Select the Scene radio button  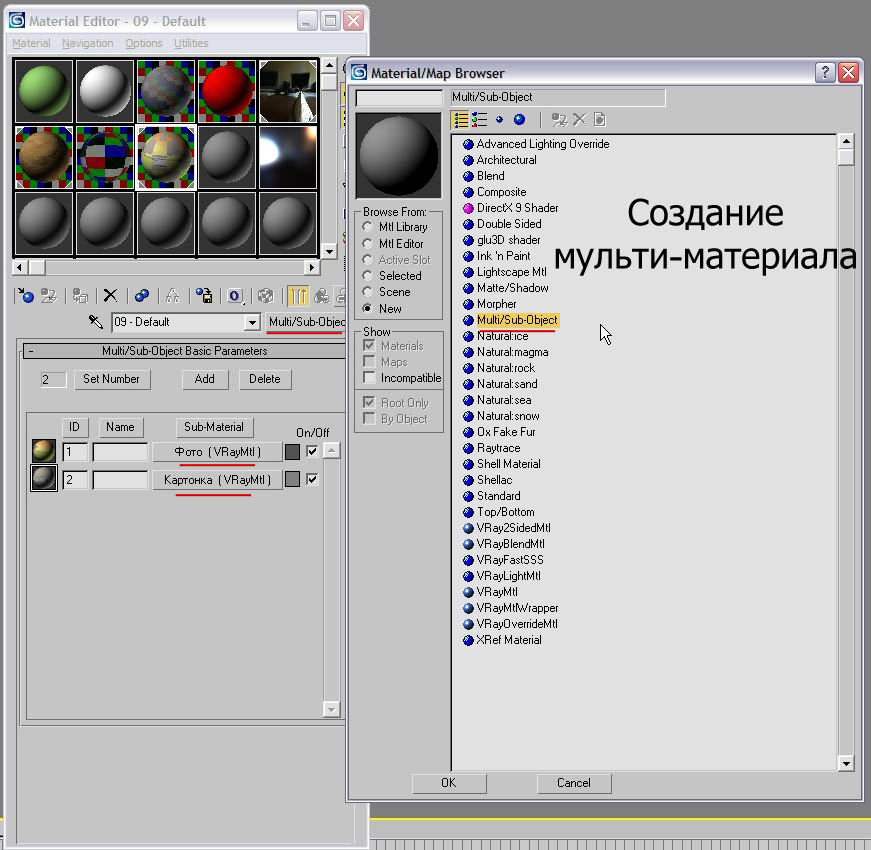pyautogui.click(x=367, y=292)
